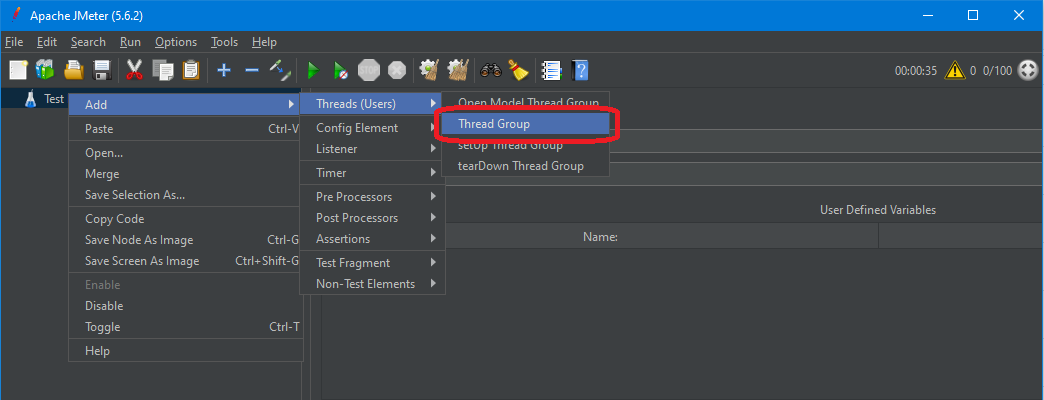This screenshot has width=1044, height=400.
Task: Open the Function Helper list icon
Action: tap(551, 69)
